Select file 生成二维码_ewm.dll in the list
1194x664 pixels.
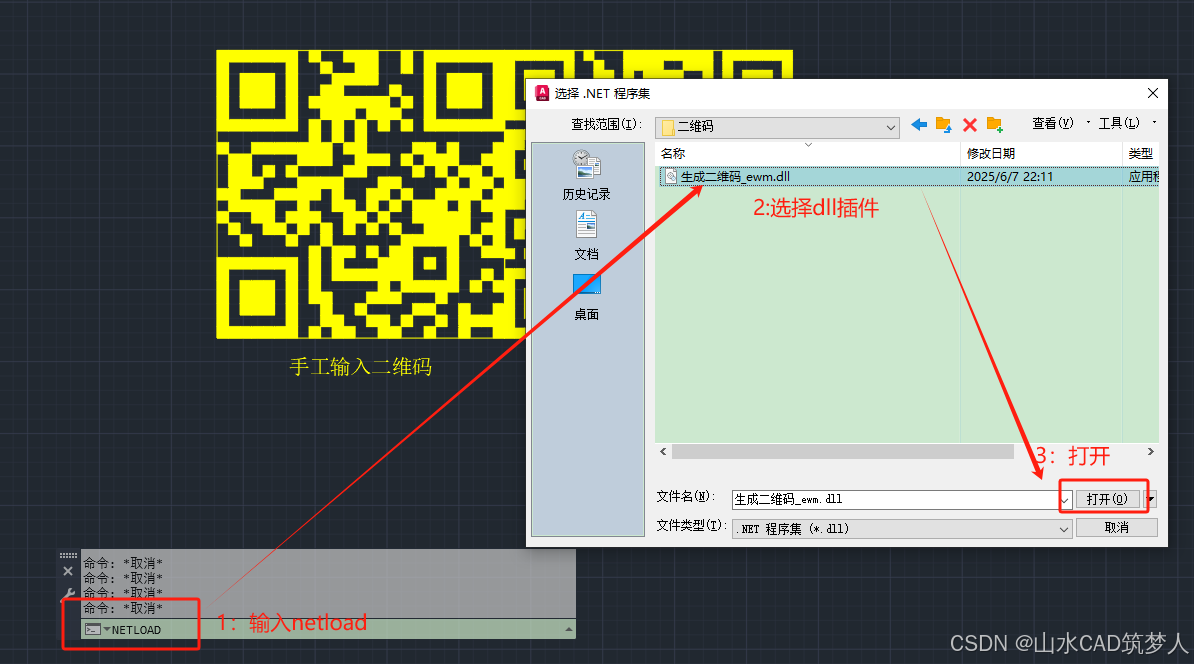735,177
